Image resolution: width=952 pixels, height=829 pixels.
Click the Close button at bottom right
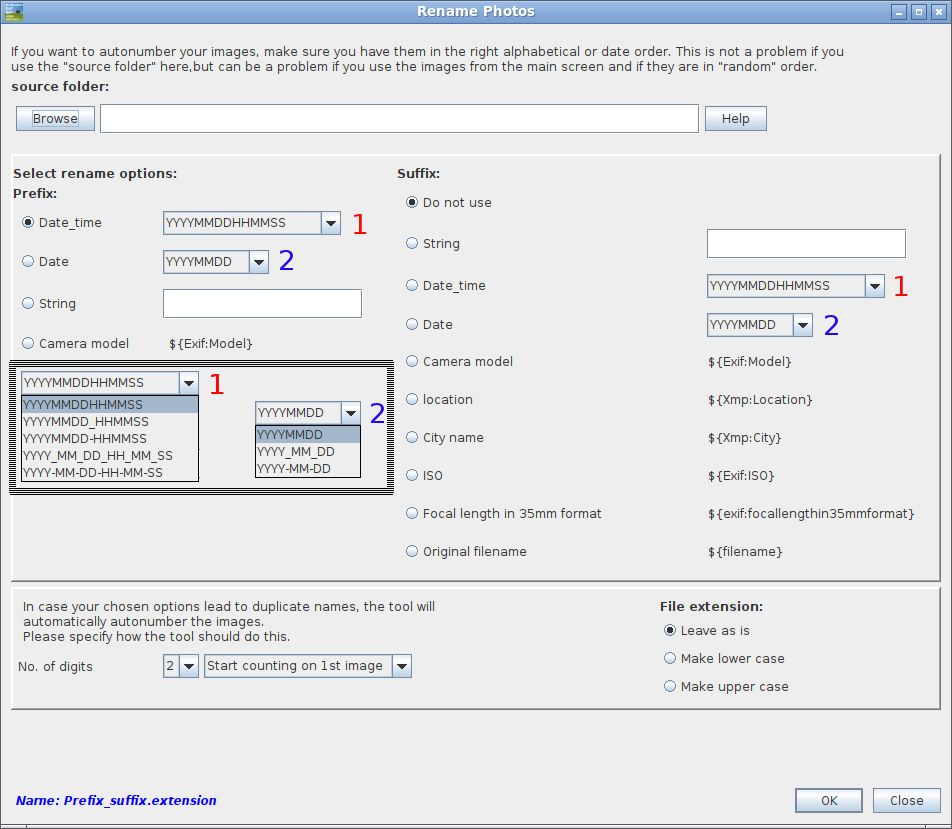pos(906,800)
